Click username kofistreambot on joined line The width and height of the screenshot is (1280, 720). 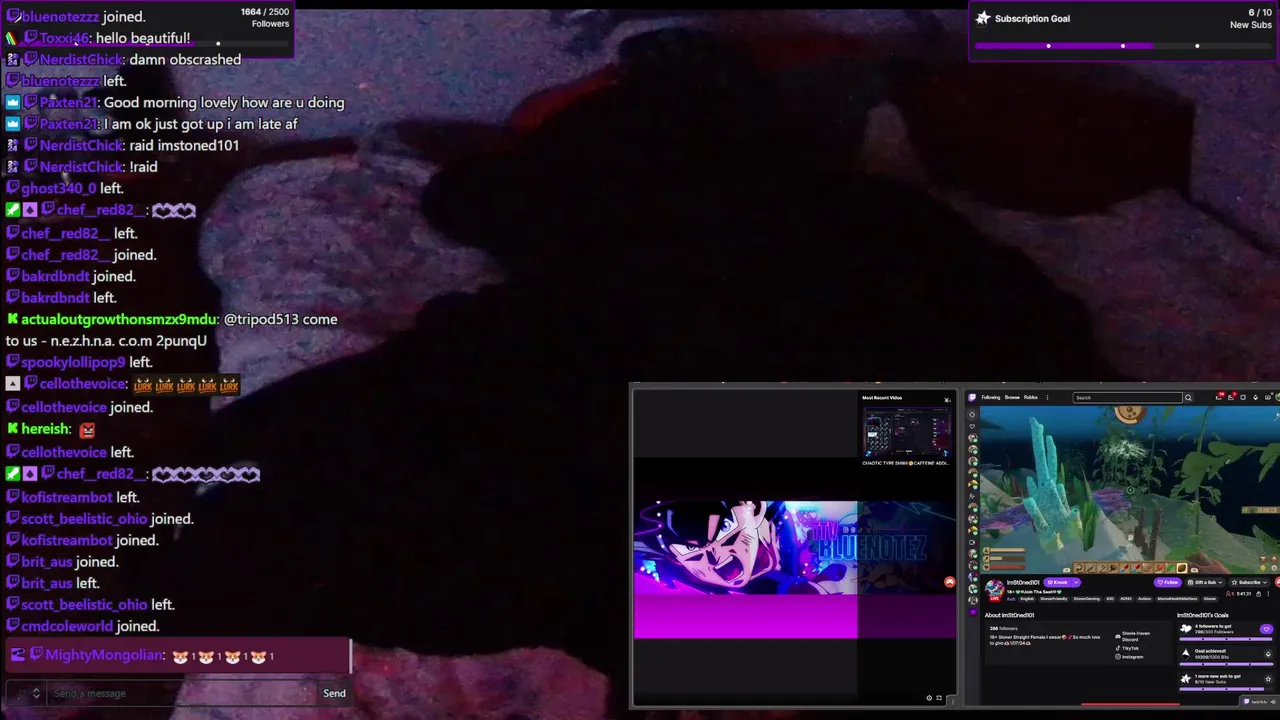tap(66, 540)
